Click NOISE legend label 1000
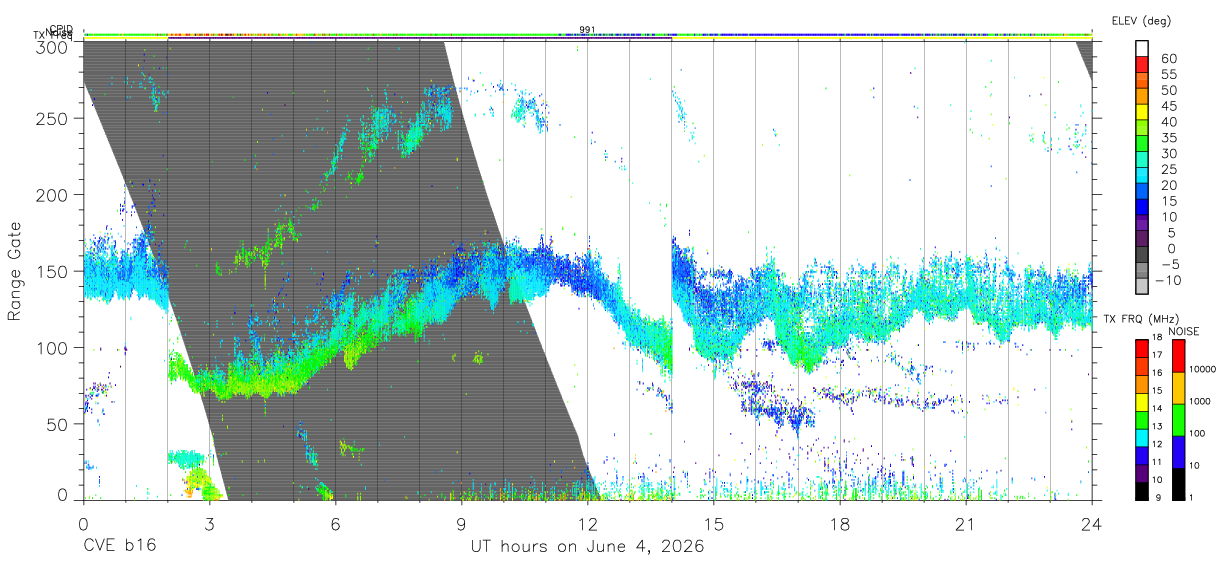This screenshot has height=567, width=1228. tap(1201, 402)
